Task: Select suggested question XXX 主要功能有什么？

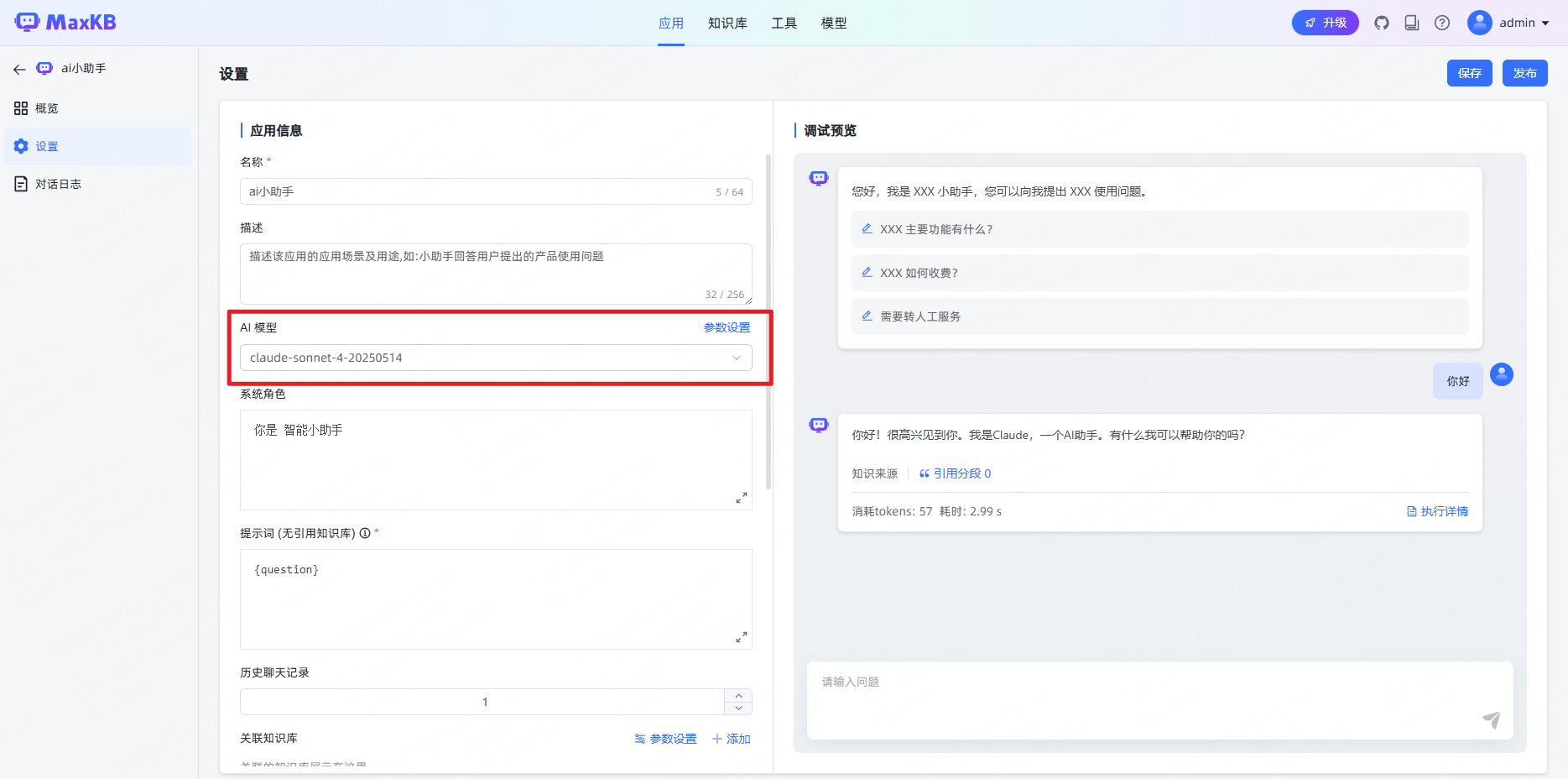Action: coord(1160,229)
